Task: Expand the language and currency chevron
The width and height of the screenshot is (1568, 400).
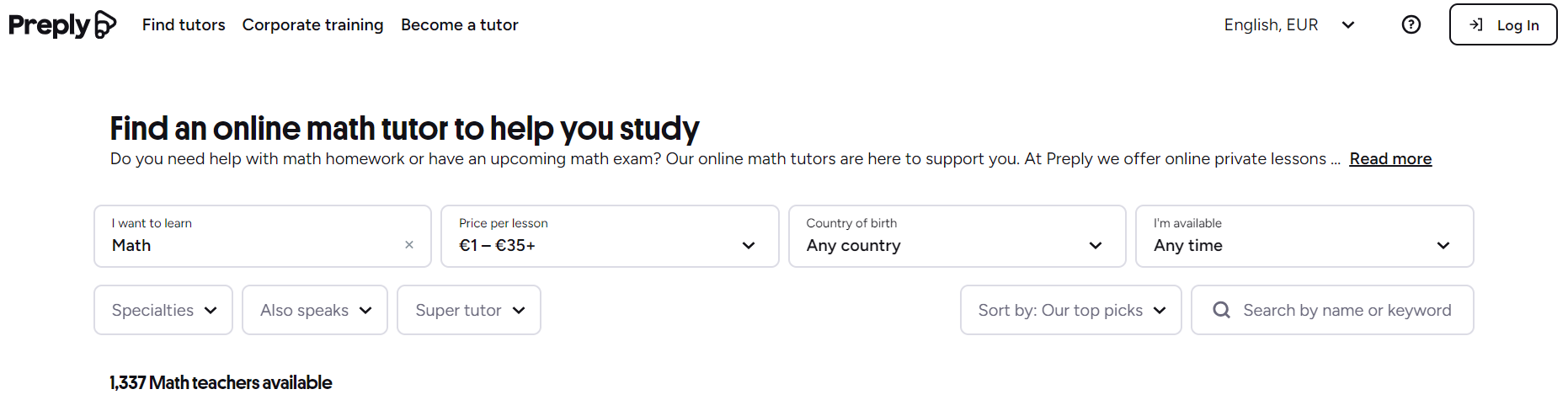Action: tap(1348, 24)
